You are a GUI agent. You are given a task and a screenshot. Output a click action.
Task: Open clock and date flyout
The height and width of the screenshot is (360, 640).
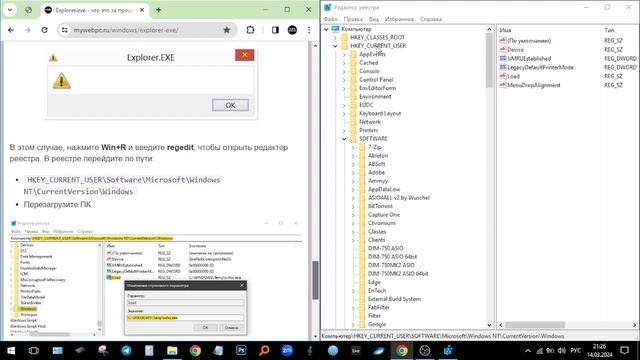pyautogui.click(x=600, y=351)
